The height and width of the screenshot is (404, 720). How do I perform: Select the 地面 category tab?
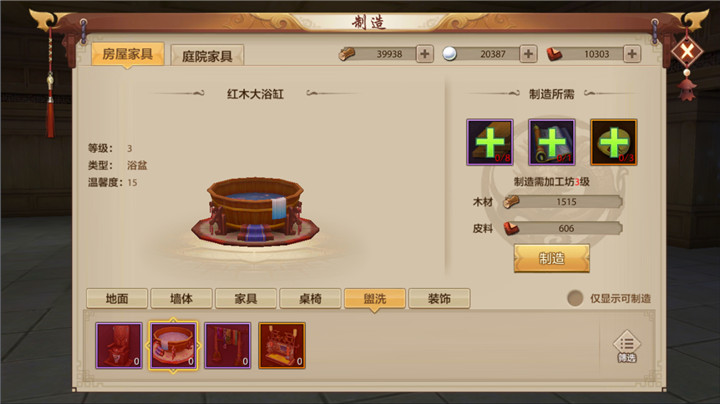point(117,299)
